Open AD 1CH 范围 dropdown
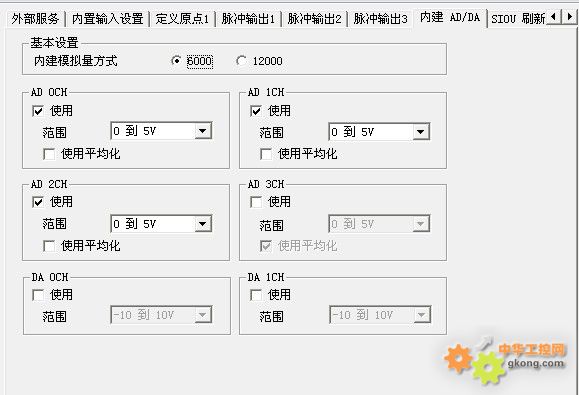Viewport: 579px width, 395px height. [379, 131]
